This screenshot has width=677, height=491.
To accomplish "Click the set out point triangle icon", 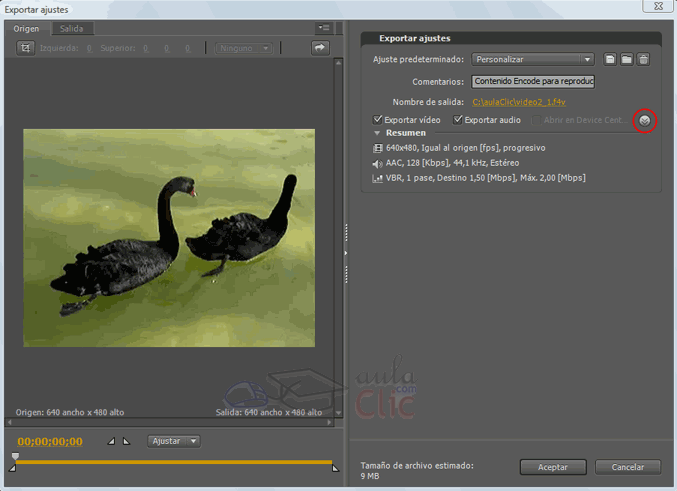I will click(127, 441).
